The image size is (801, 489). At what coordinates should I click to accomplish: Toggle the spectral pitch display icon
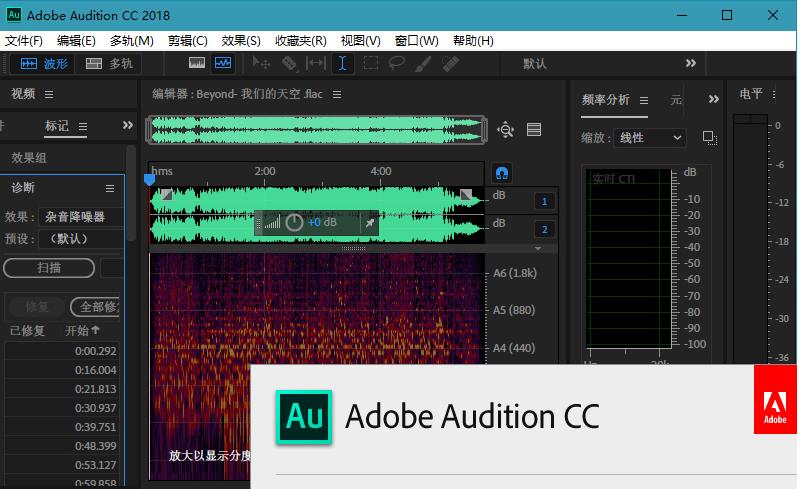[223, 63]
